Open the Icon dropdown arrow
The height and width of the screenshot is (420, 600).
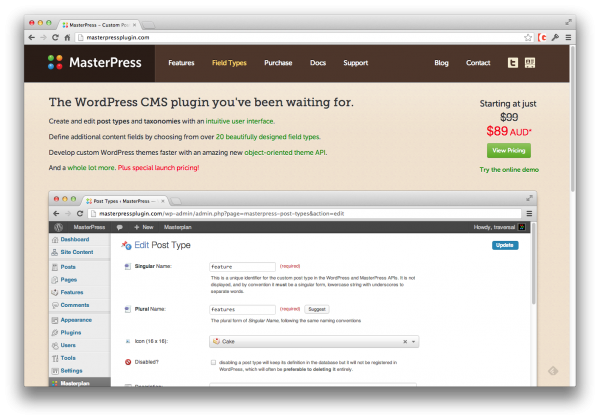click(x=413, y=342)
